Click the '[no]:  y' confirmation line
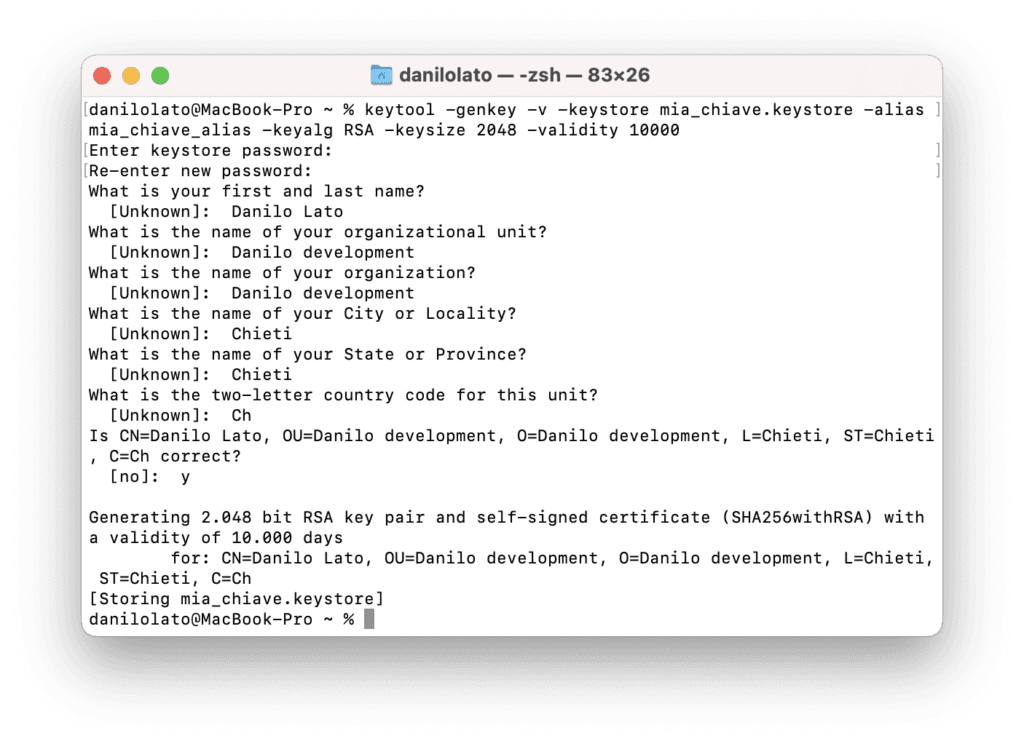The width and height of the screenshot is (1024, 744). (x=150, y=477)
